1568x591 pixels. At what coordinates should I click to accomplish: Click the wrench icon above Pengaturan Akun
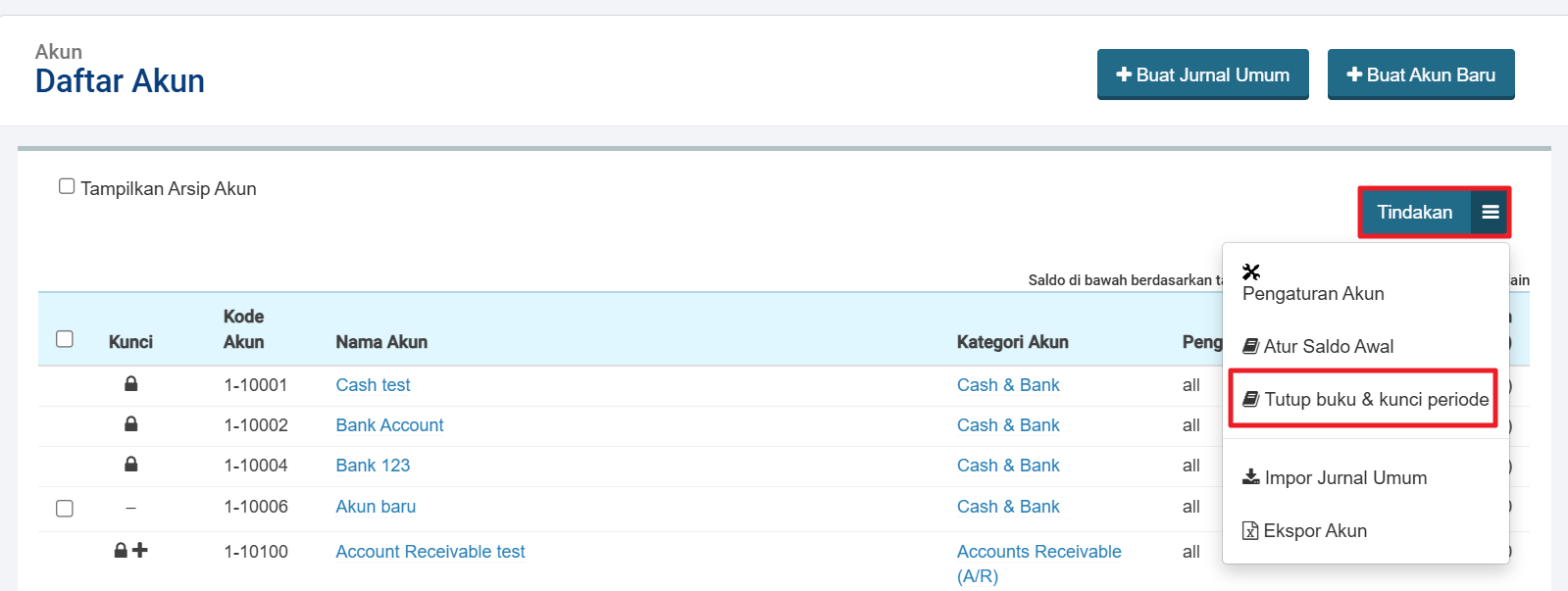1251,271
